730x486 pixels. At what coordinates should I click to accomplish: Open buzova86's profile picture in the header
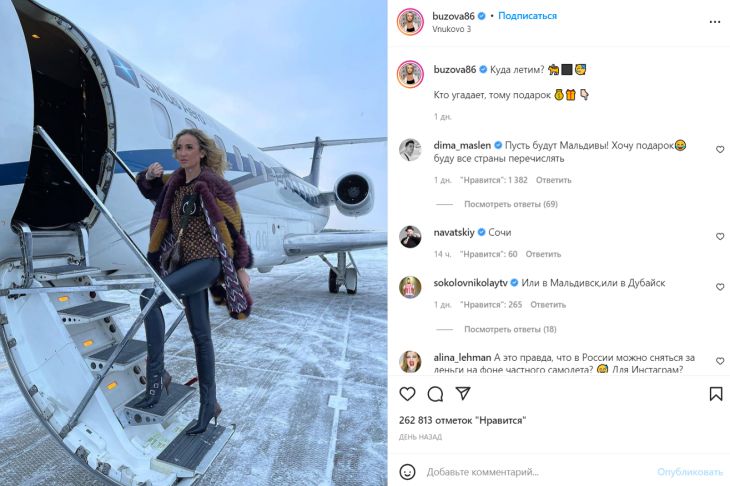[x=410, y=22]
